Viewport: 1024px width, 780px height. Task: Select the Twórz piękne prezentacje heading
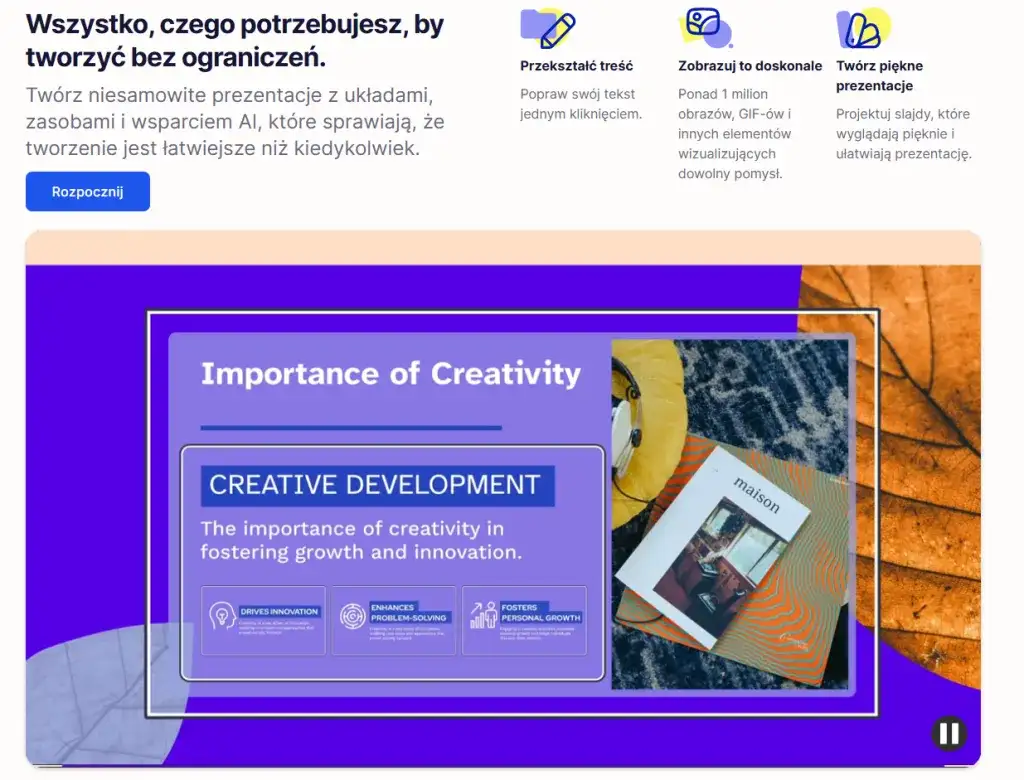[x=879, y=76]
